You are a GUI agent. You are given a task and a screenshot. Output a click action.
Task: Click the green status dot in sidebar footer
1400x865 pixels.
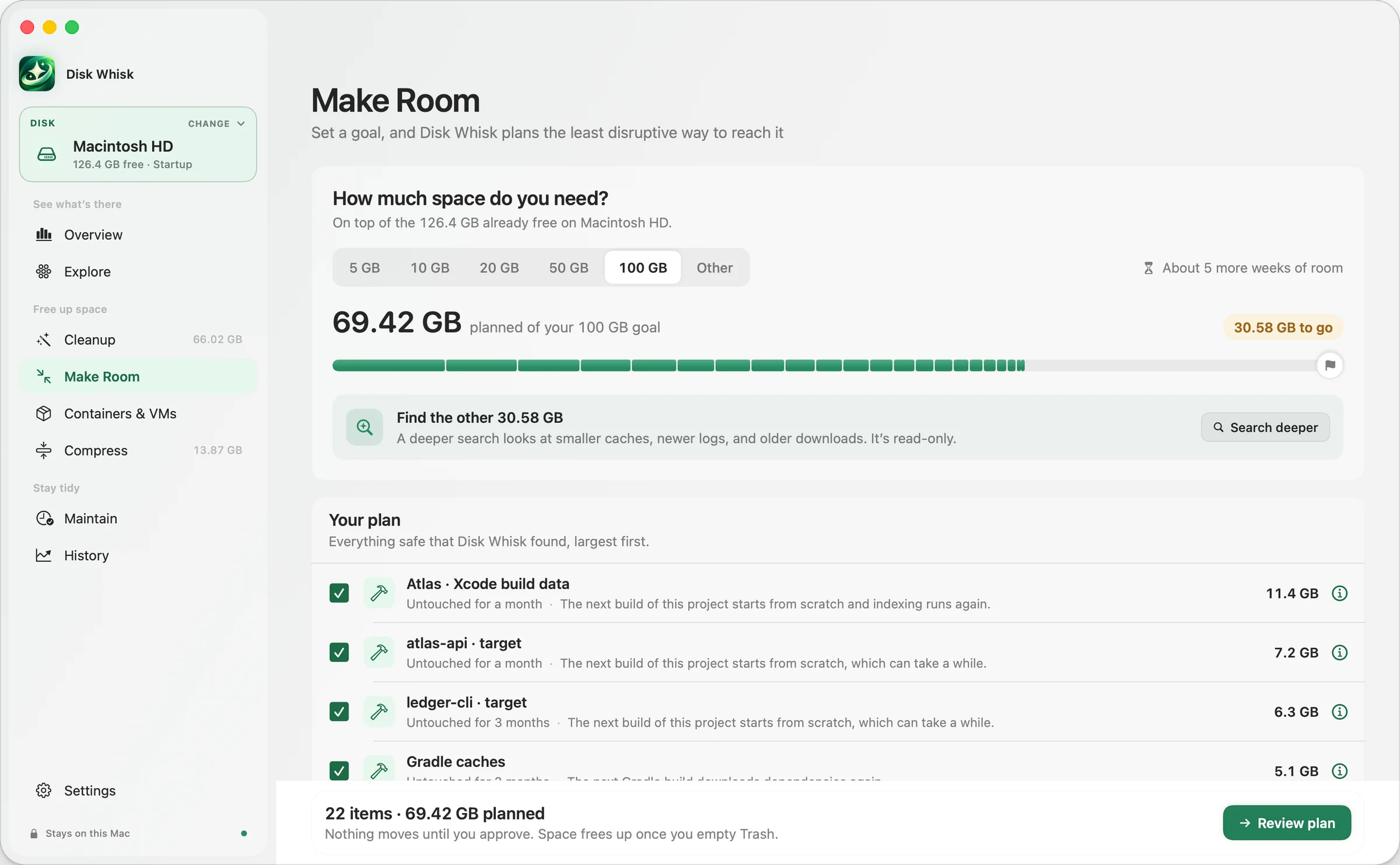tap(244, 834)
